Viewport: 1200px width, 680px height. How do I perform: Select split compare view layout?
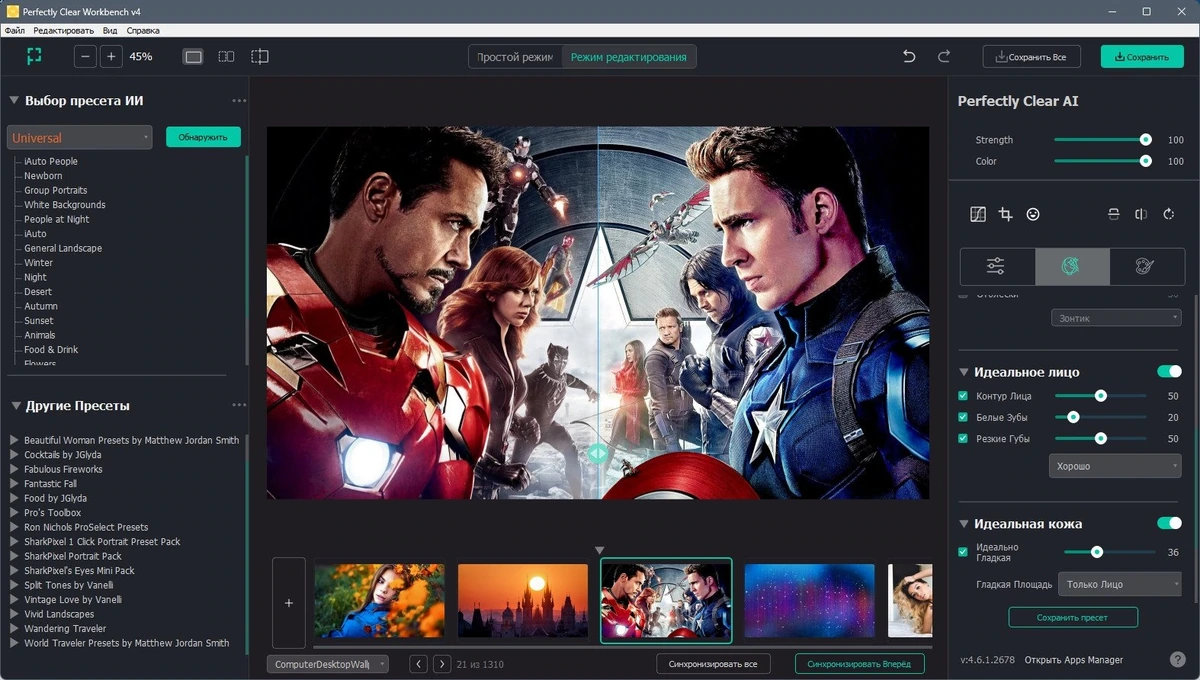[x=260, y=57]
